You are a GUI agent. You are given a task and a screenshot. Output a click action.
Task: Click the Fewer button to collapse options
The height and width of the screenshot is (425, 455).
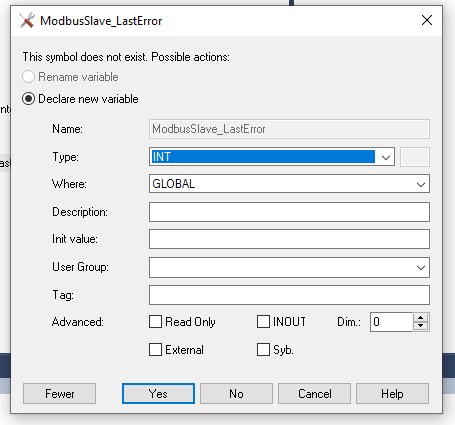(x=59, y=394)
